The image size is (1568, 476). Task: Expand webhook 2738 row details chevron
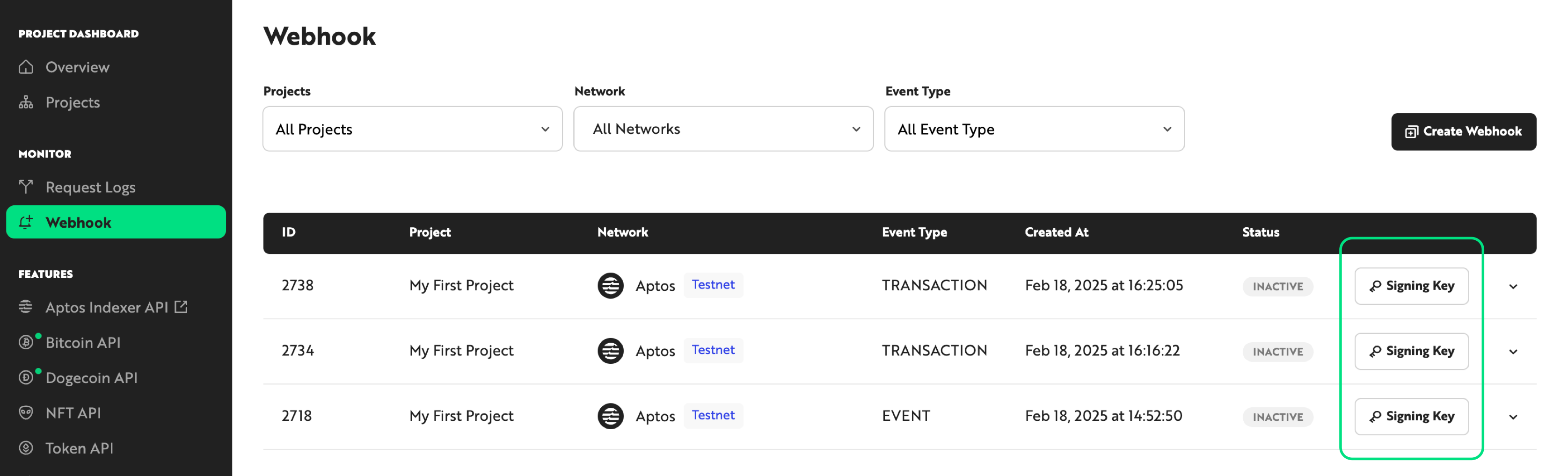(1513, 286)
